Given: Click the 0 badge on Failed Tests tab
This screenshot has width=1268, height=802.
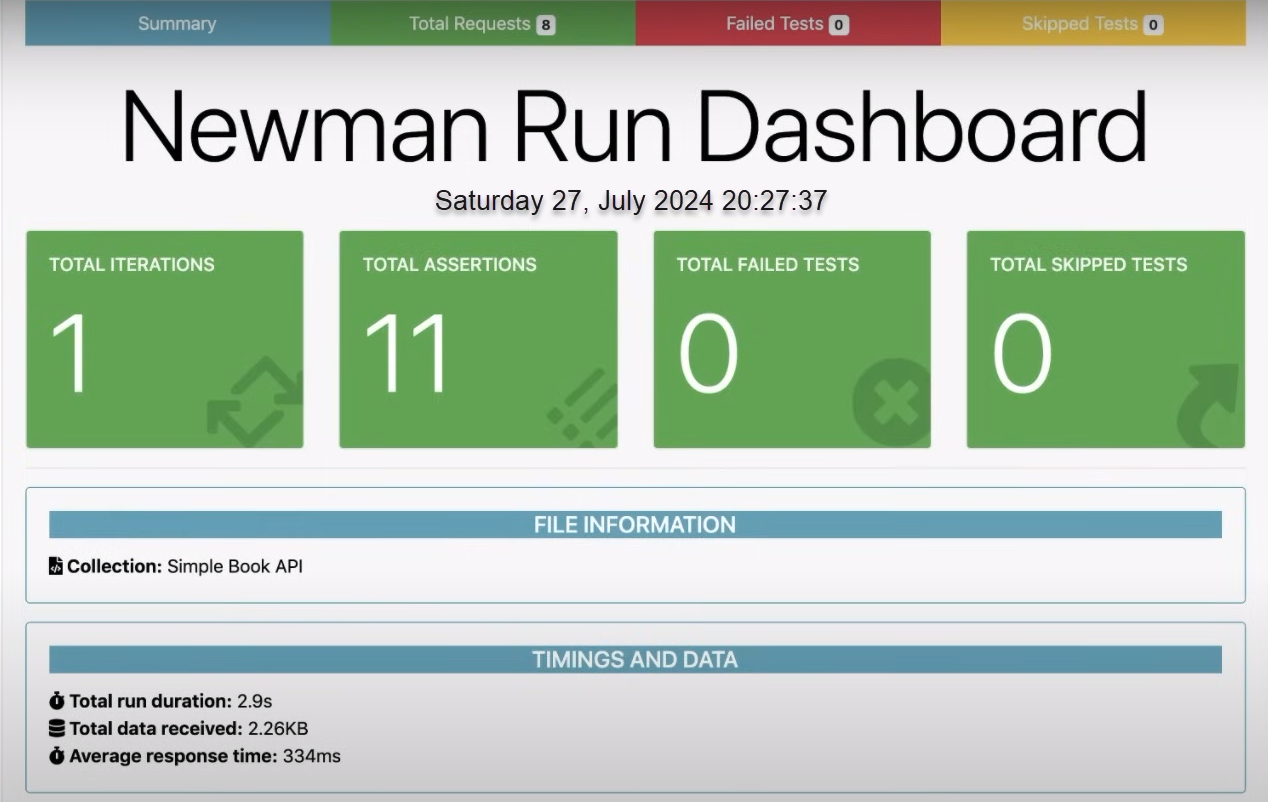Looking at the screenshot, I should (x=838, y=23).
